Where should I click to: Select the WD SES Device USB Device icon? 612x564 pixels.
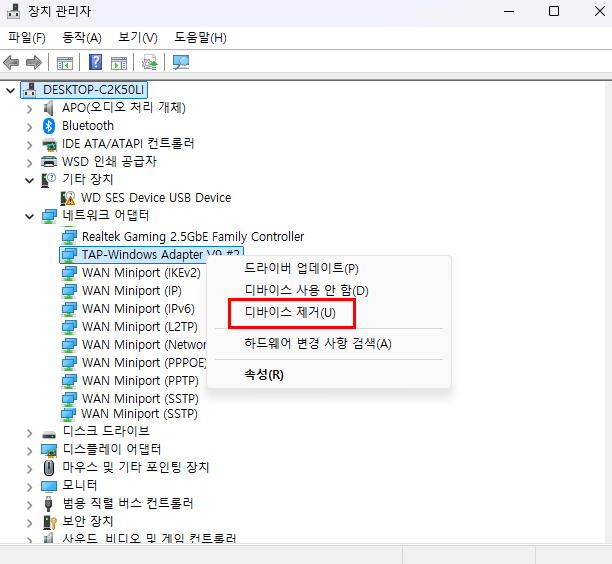(x=69, y=198)
